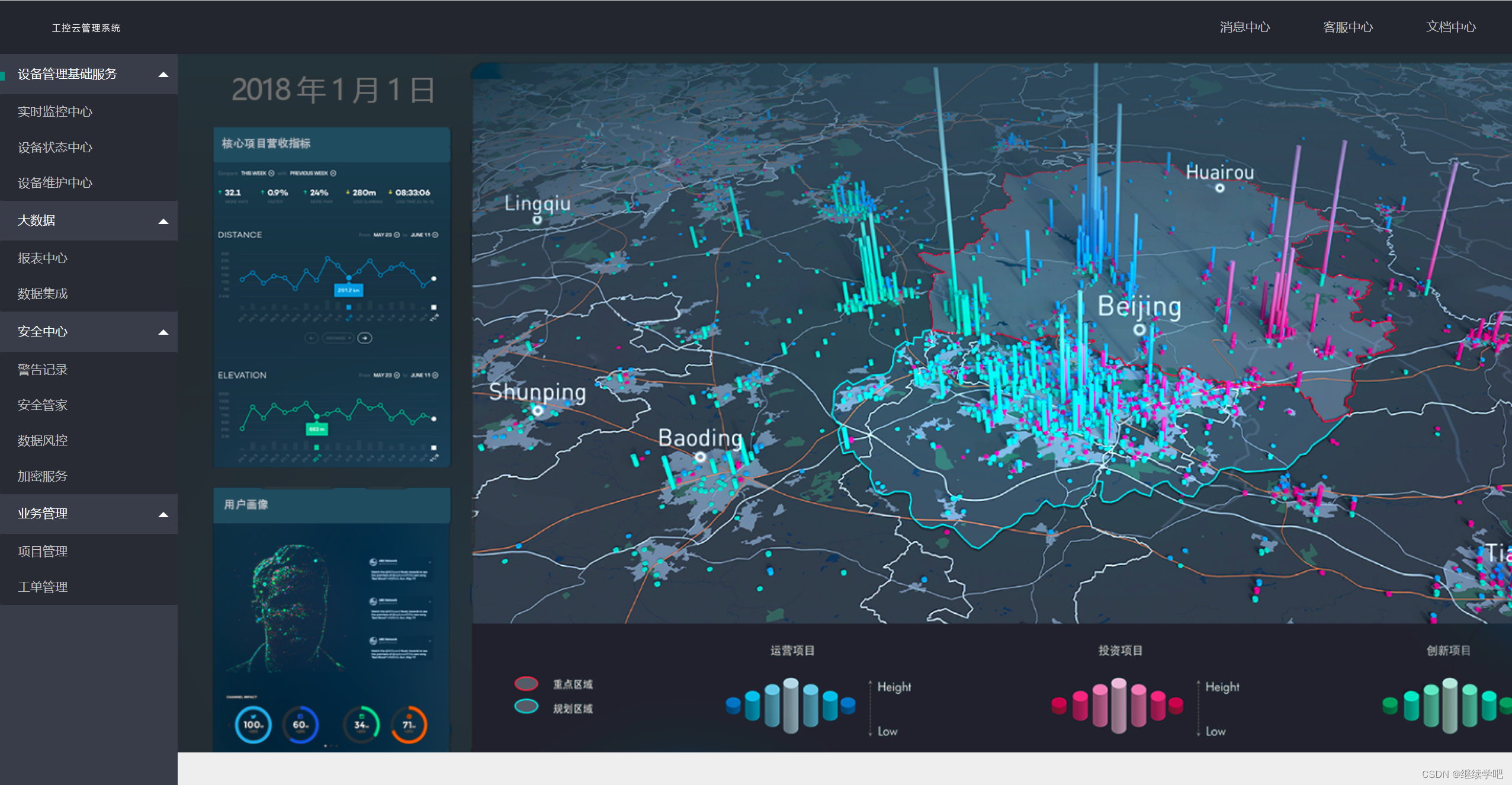Click the Huairou location marker on map
This screenshot has height=785, width=1512.
click(x=1219, y=188)
